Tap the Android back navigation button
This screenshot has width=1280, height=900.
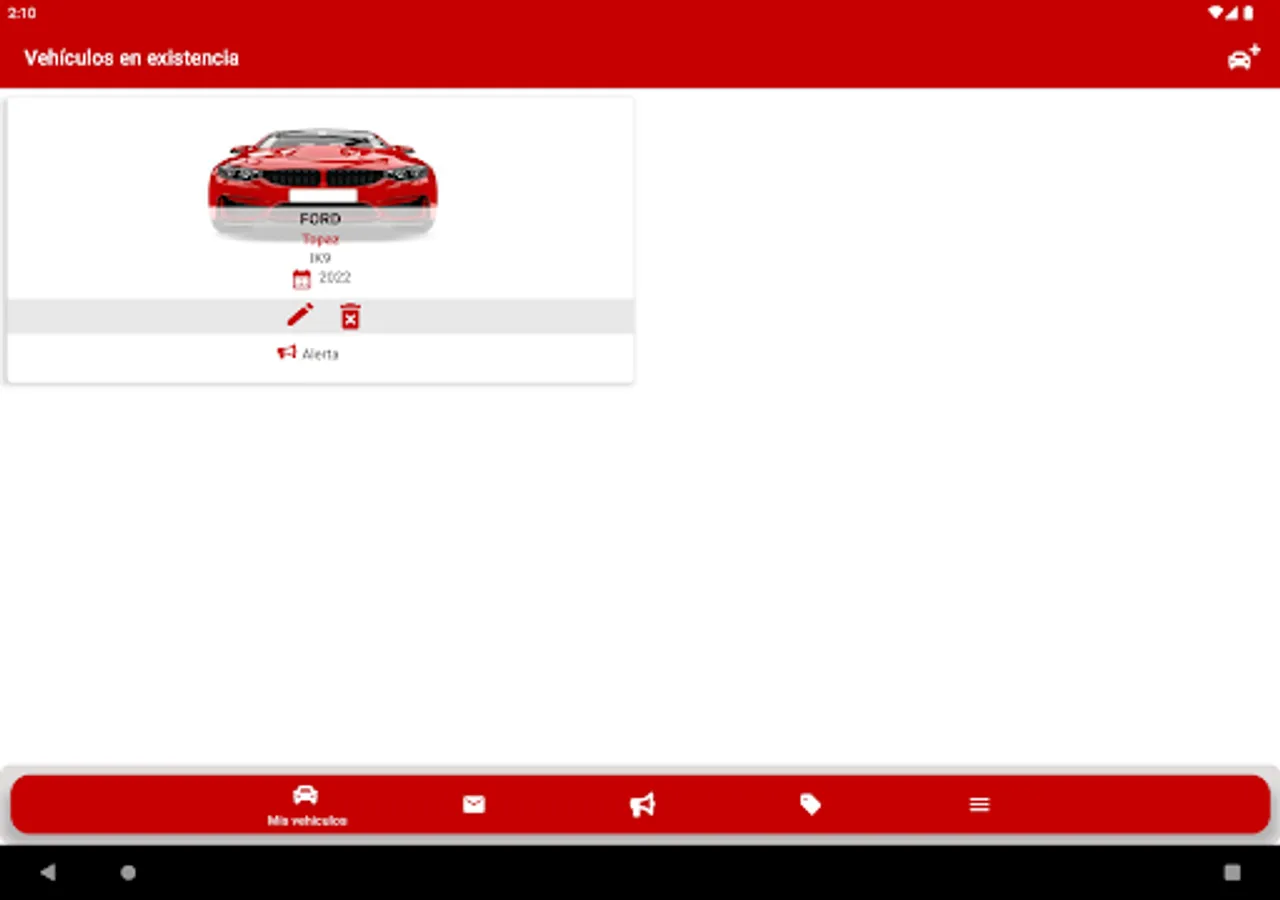point(47,872)
